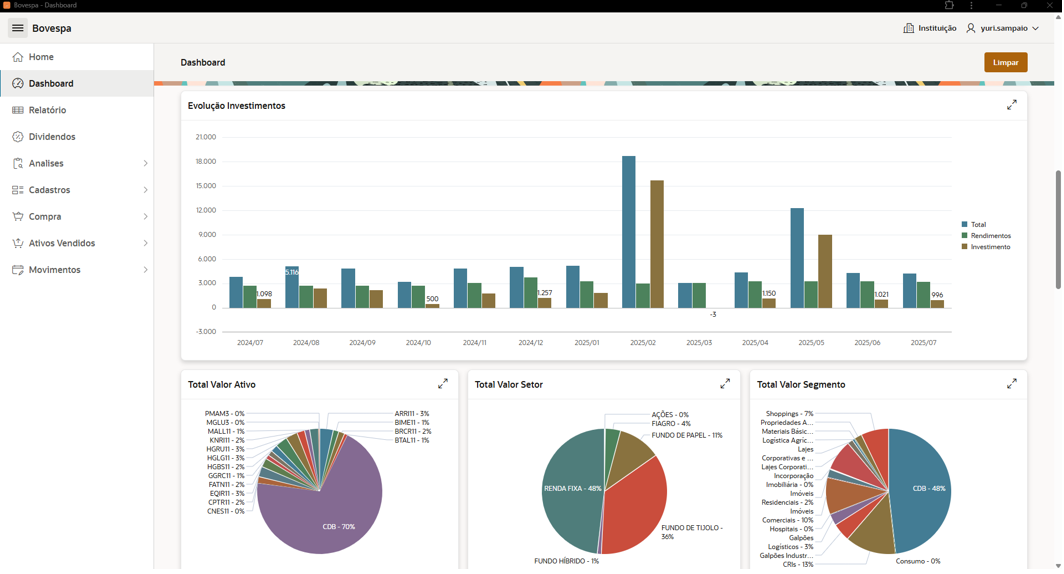
Task: Click the vertical page scrollbar
Action: [1058, 229]
